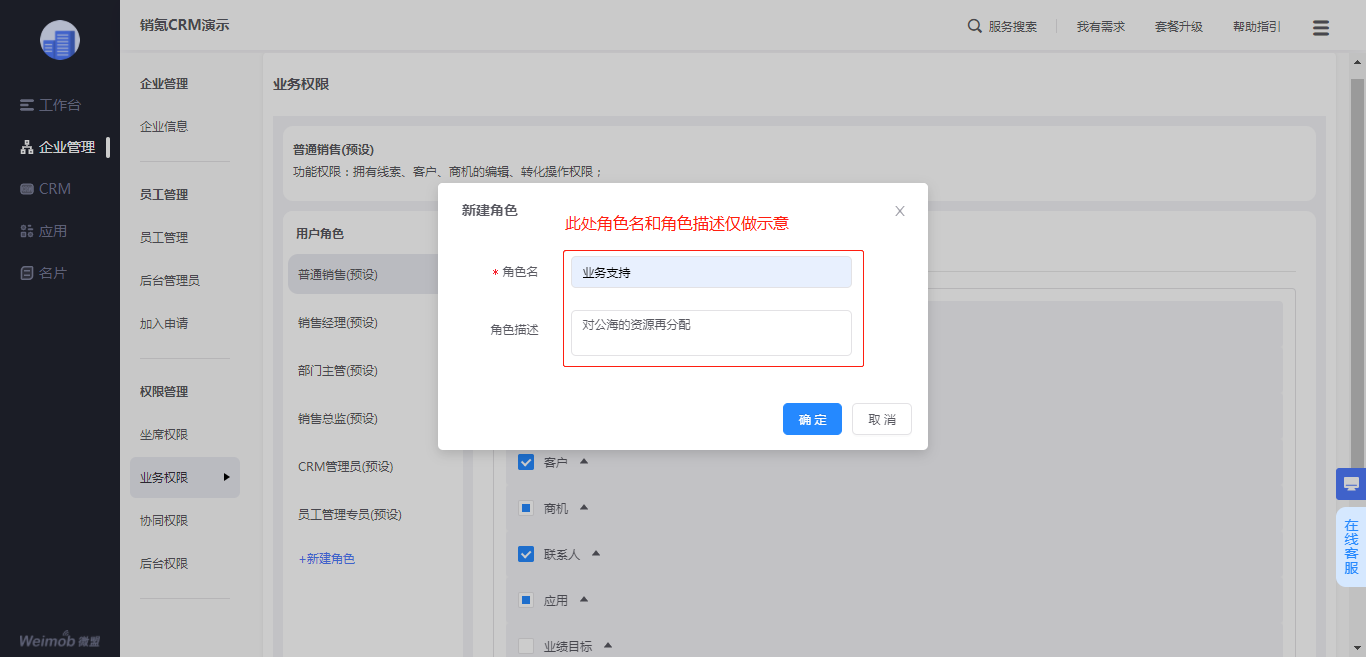Collapse the 商机 permission group arrow
This screenshot has width=1366, height=657.
tap(584, 507)
